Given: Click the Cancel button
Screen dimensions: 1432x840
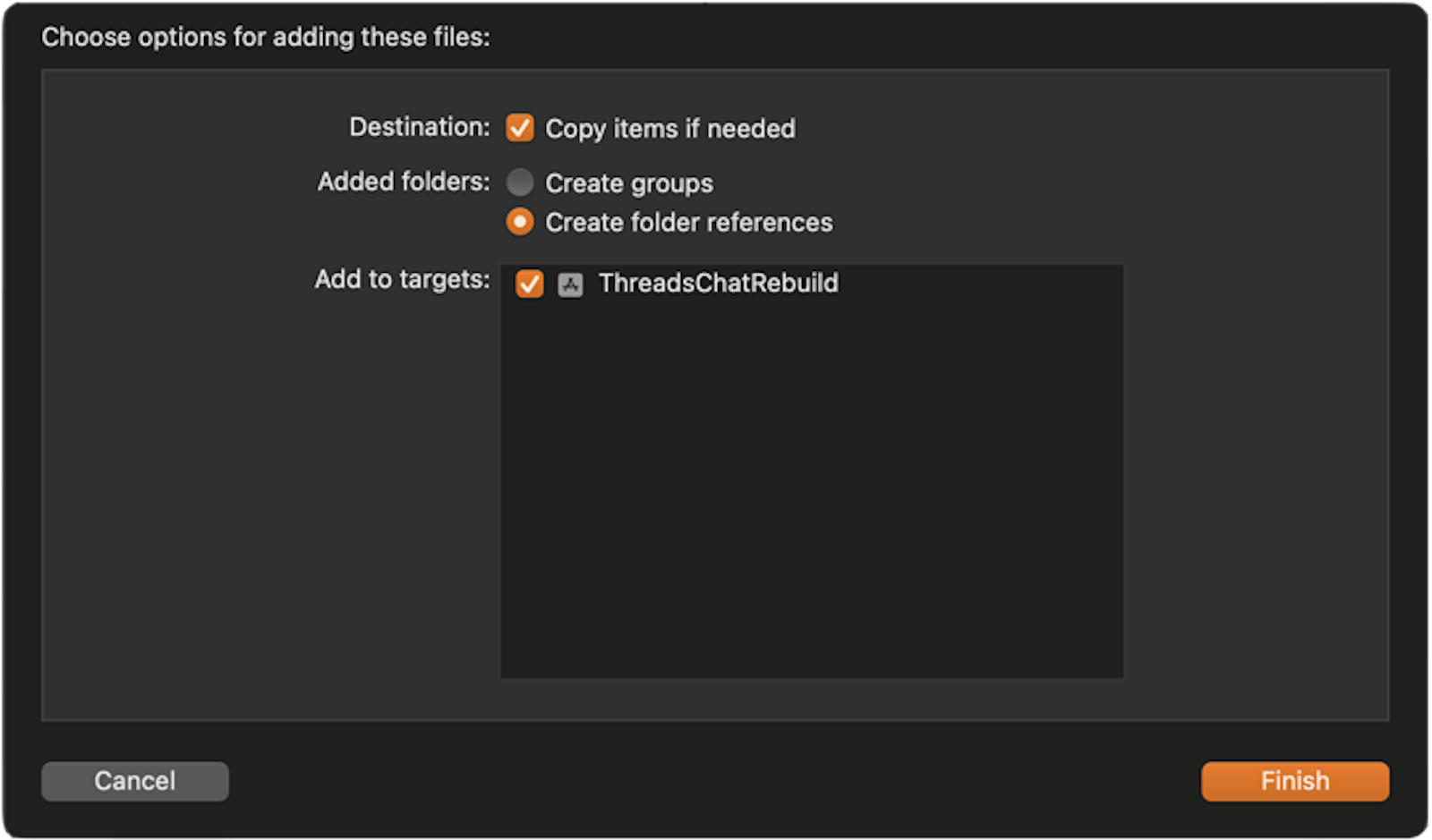Looking at the screenshot, I should [133, 780].
